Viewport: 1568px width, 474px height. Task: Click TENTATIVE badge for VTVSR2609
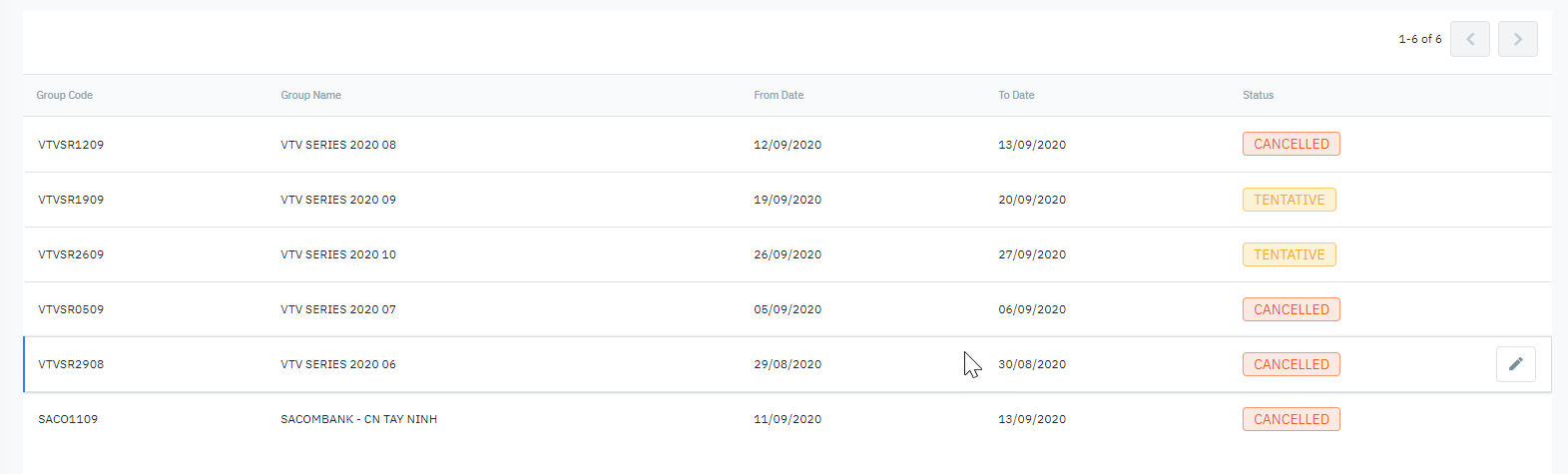[x=1289, y=254]
